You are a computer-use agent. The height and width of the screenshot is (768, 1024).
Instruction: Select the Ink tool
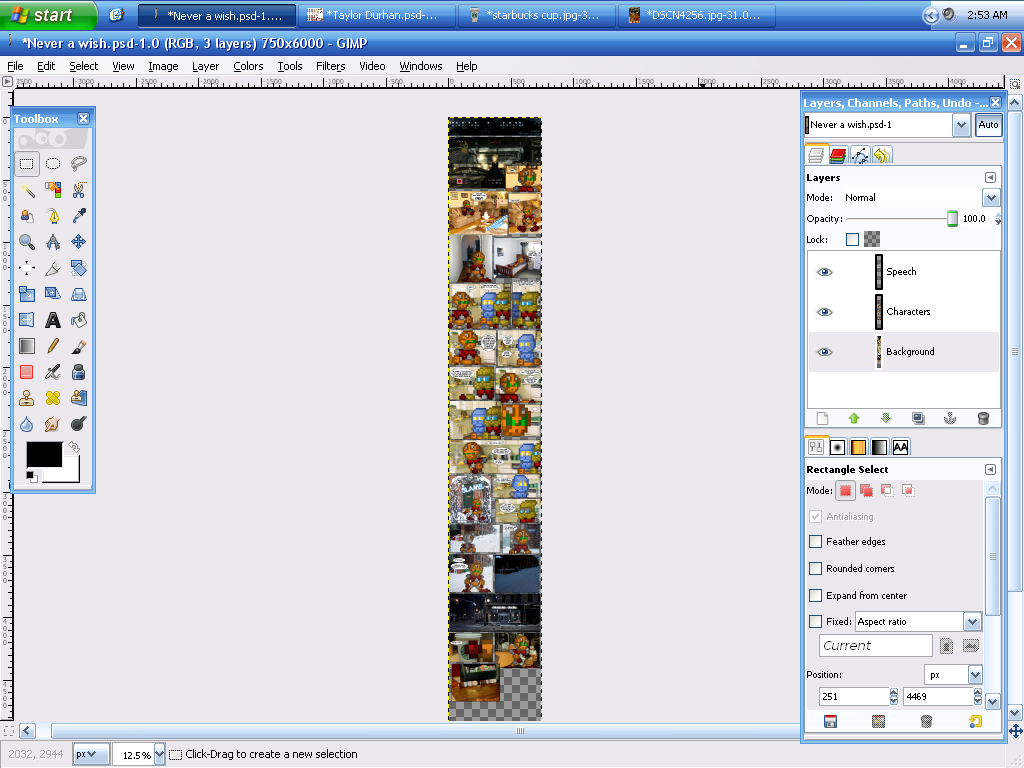tap(78, 372)
